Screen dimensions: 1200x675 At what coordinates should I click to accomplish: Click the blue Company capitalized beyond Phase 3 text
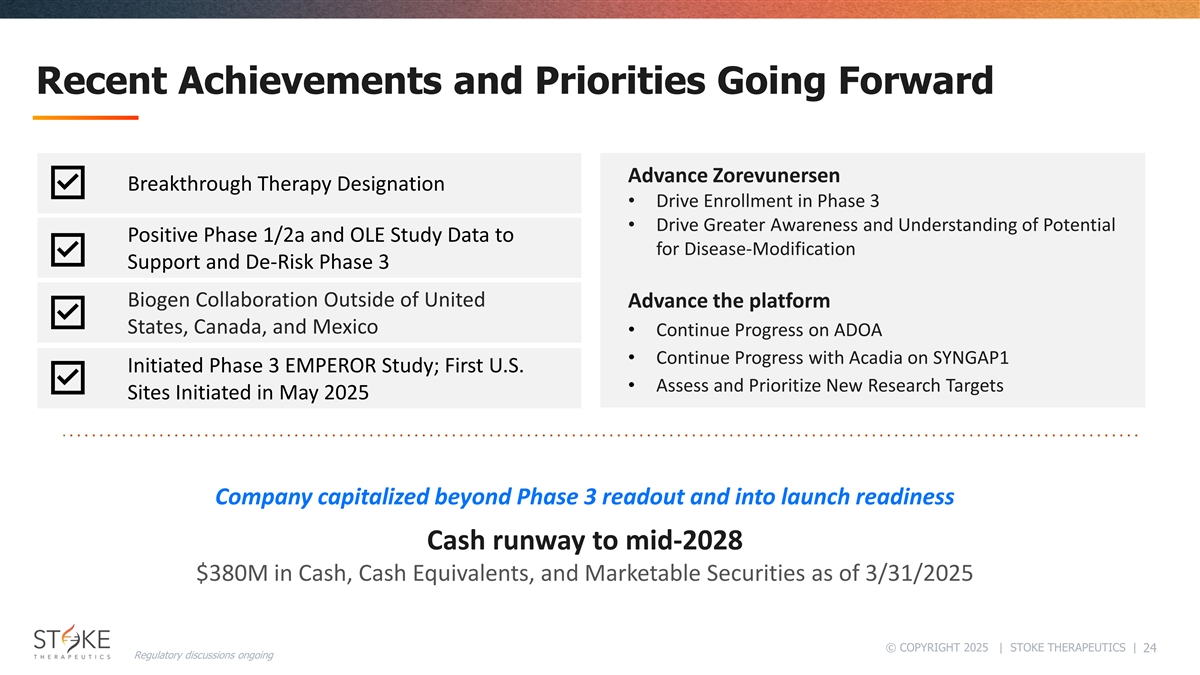[584, 496]
